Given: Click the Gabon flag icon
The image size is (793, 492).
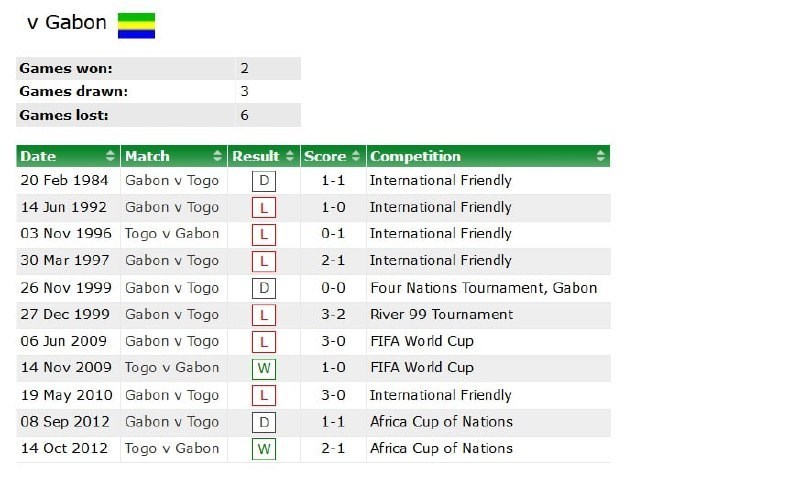Looking at the screenshot, I should coord(136,25).
